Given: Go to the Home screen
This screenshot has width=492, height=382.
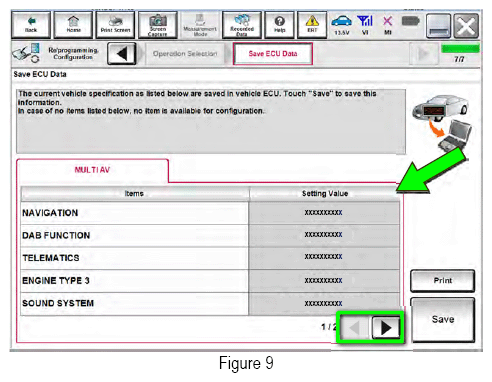Looking at the screenshot, I should 73,25.
